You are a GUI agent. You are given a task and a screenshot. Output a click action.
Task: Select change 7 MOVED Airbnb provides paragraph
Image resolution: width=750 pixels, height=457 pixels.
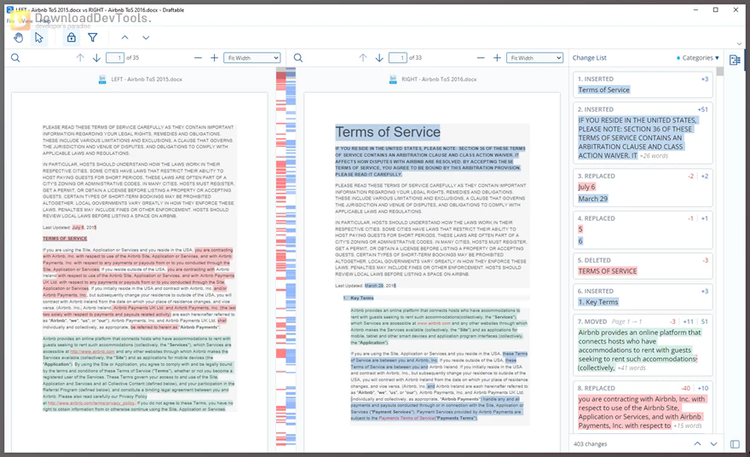643,345
